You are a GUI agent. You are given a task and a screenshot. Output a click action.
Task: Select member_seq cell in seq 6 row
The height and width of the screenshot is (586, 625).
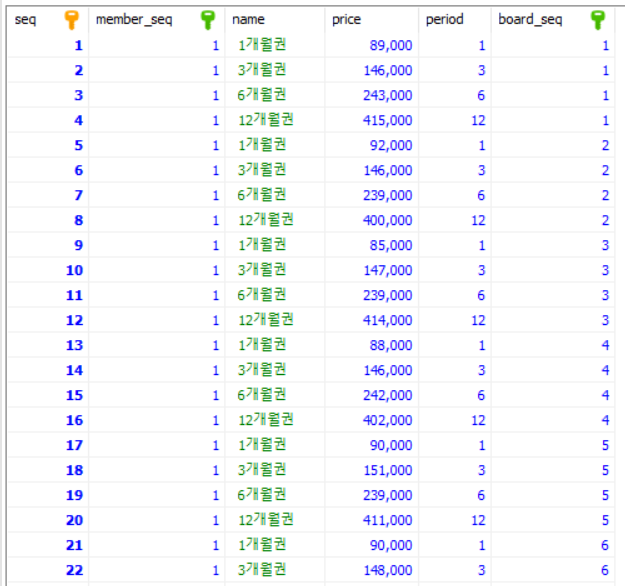157,170
